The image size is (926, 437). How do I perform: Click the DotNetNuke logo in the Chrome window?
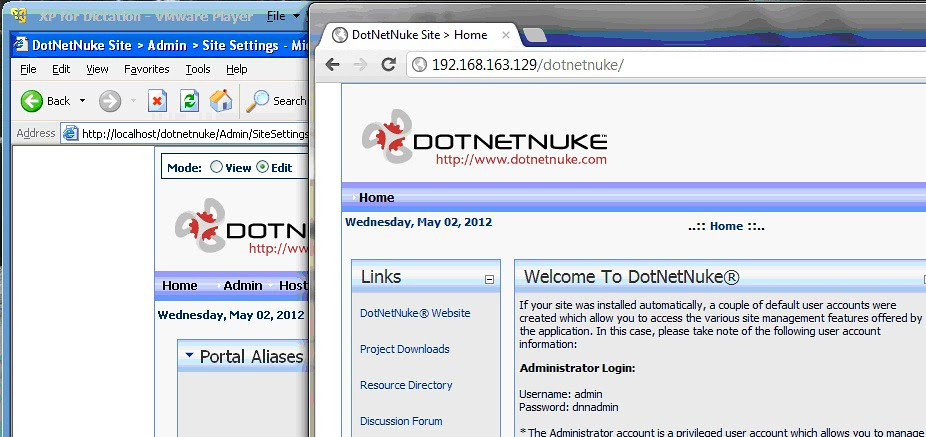click(x=484, y=137)
